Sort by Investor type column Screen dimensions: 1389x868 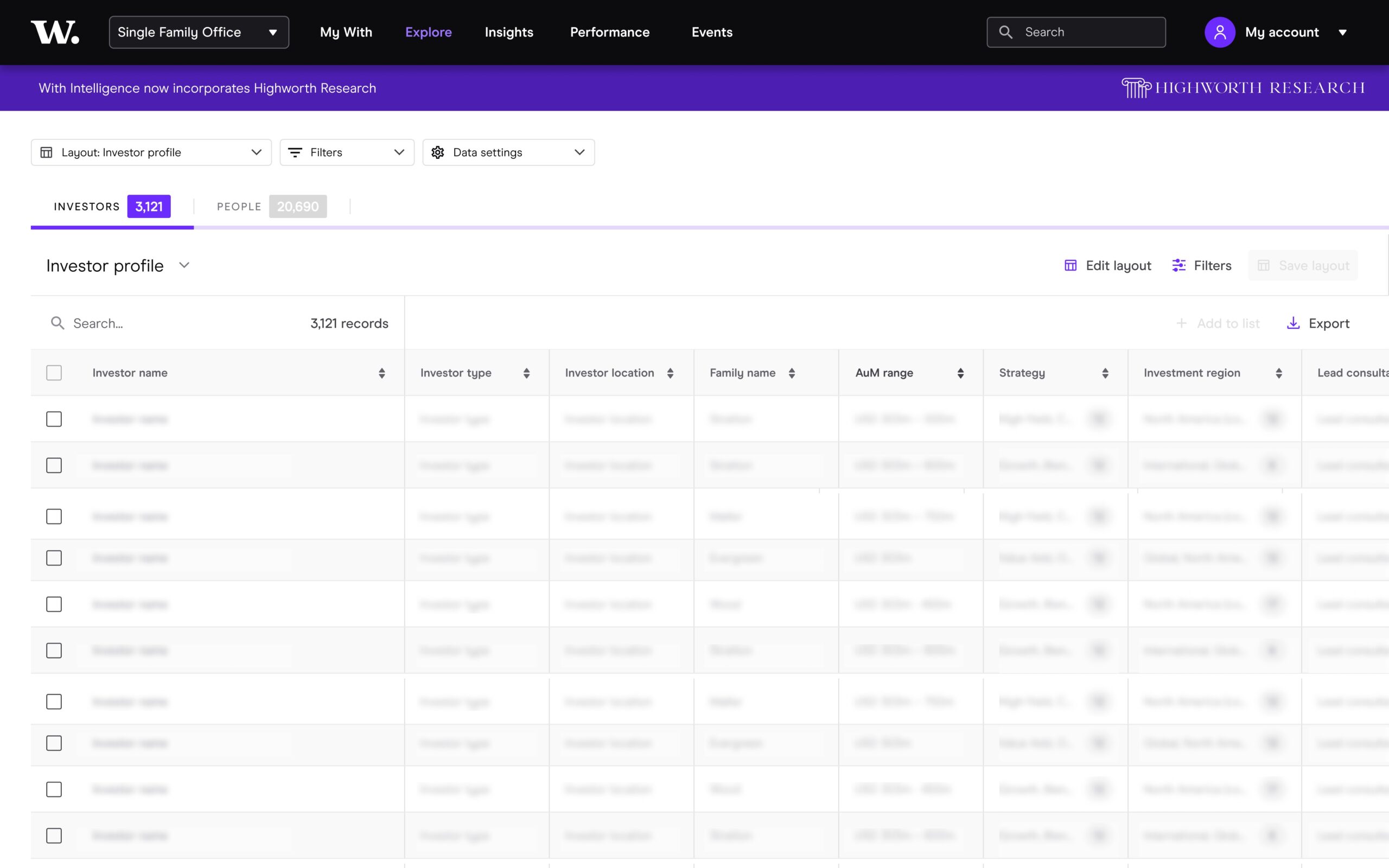point(526,373)
